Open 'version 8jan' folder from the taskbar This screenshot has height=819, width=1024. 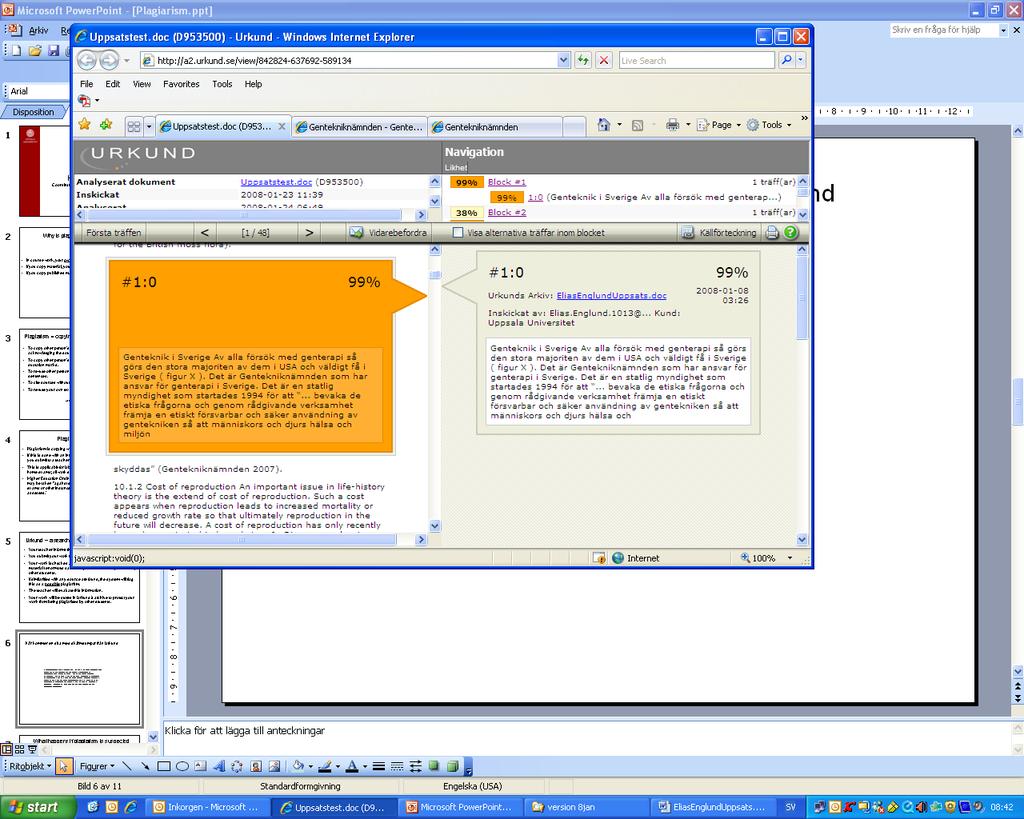(585, 807)
